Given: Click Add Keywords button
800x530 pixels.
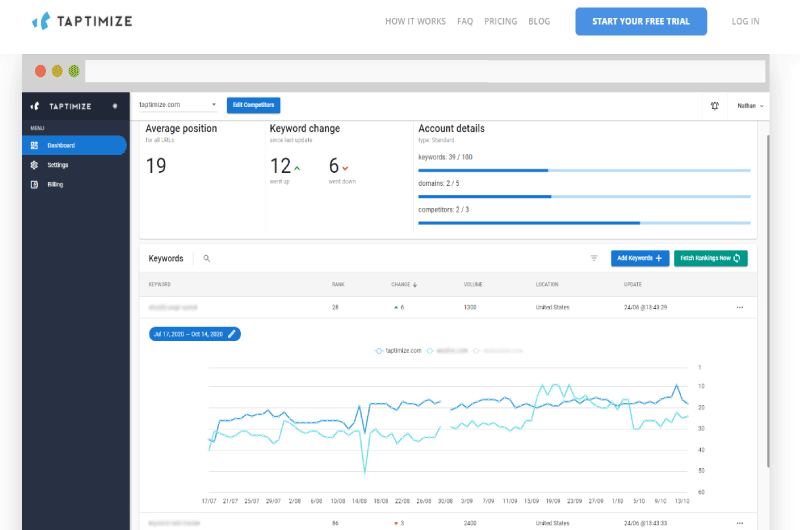Looking at the screenshot, I should tap(640, 258).
